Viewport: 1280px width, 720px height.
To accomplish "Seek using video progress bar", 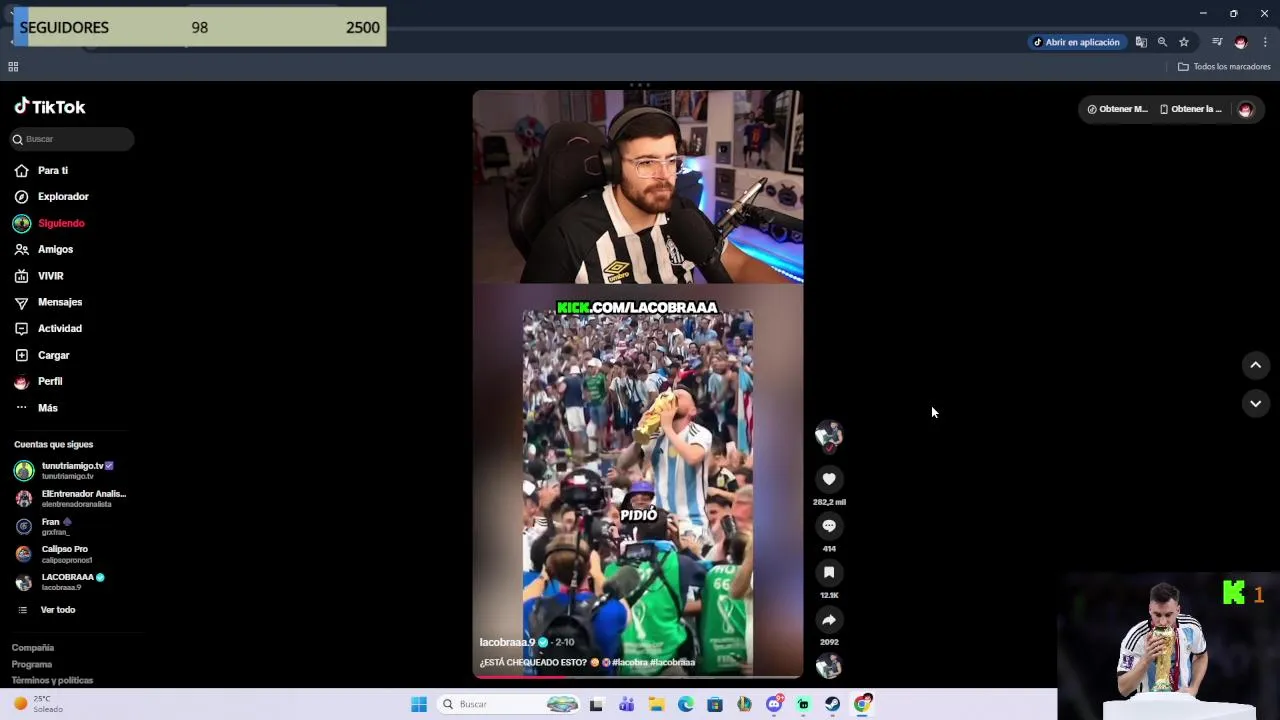I will pyautogui.click(x=638, y=677).
